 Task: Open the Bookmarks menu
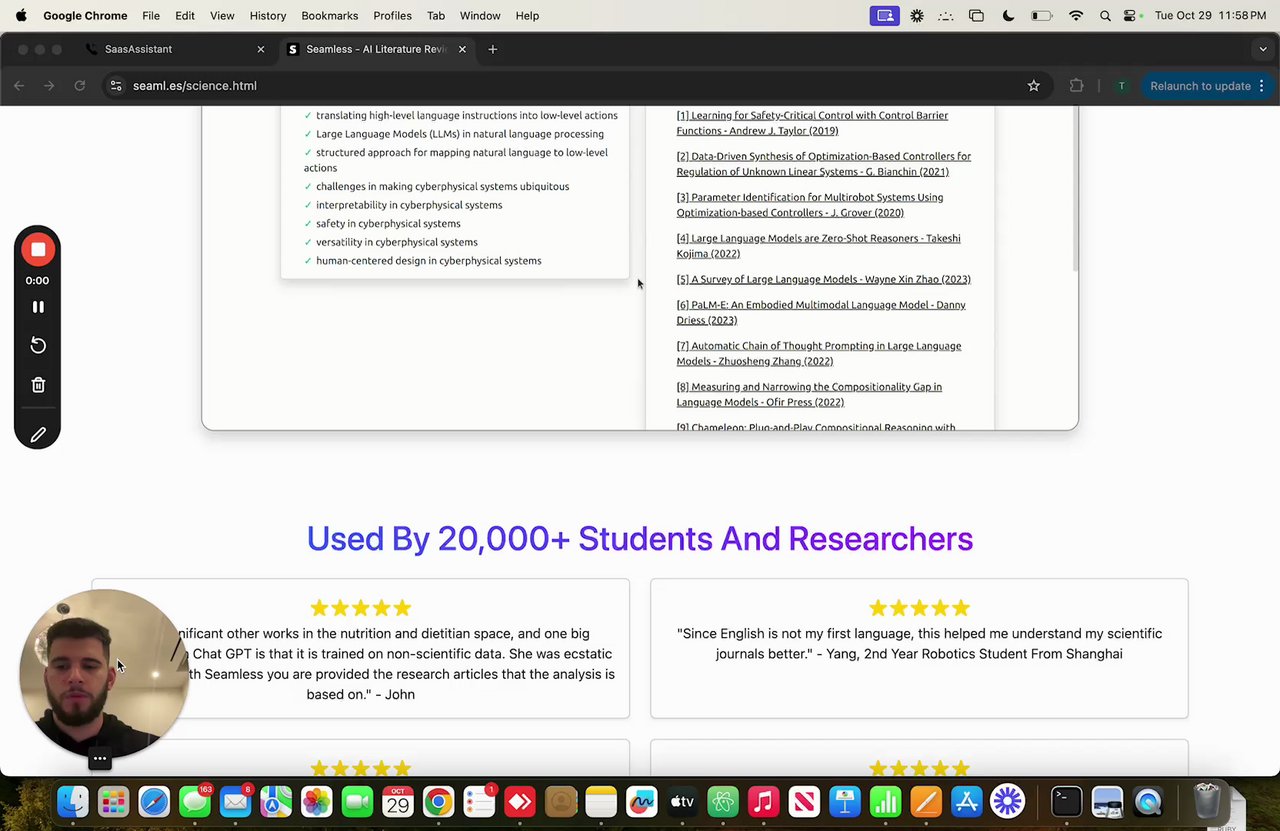pos(330,16)
